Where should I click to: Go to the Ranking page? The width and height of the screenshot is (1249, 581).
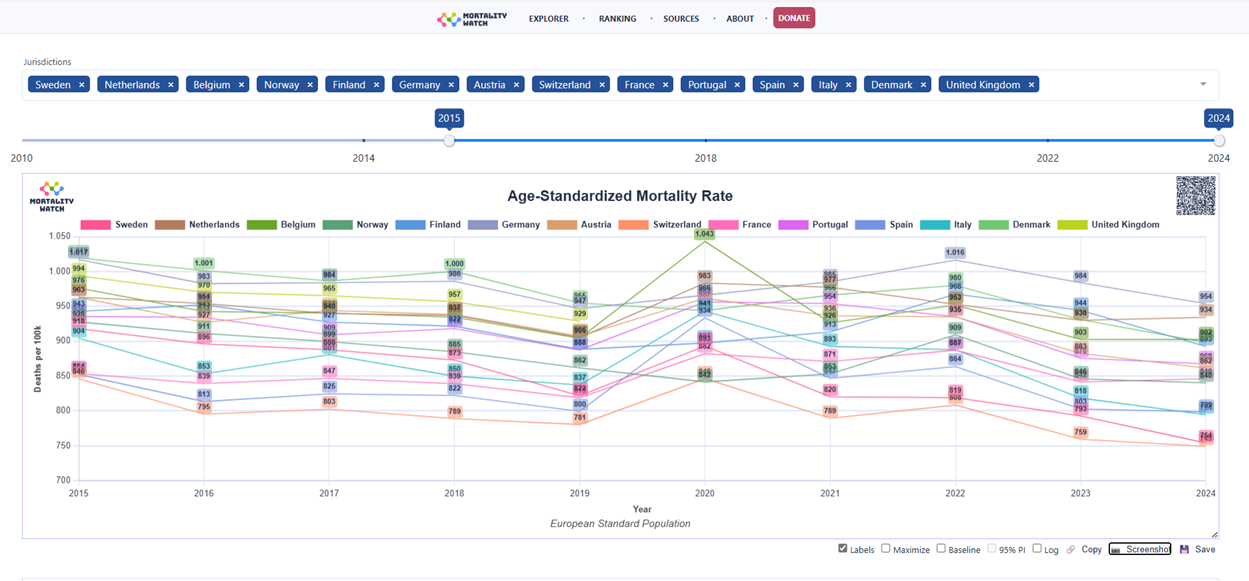coord(617,18)
